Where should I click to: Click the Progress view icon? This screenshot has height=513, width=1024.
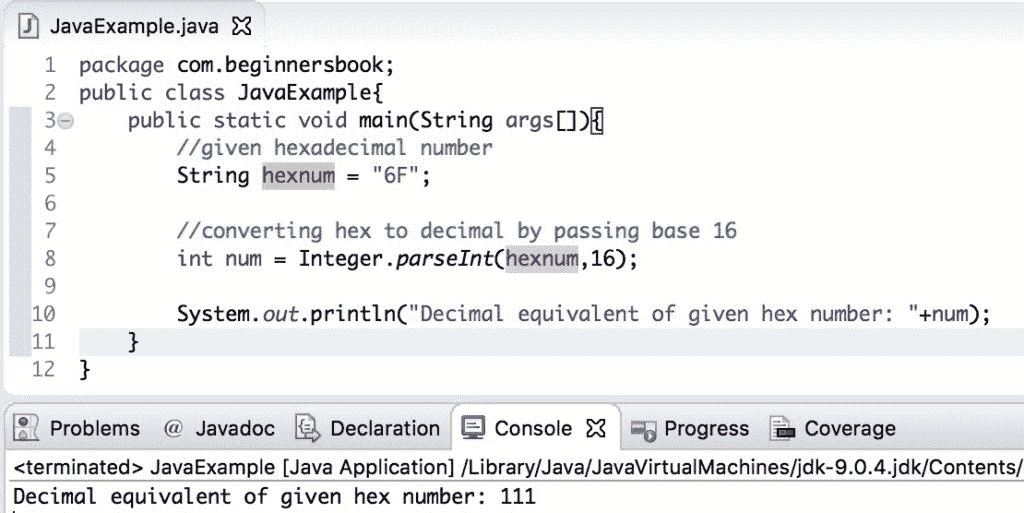[x=643, y=429]
